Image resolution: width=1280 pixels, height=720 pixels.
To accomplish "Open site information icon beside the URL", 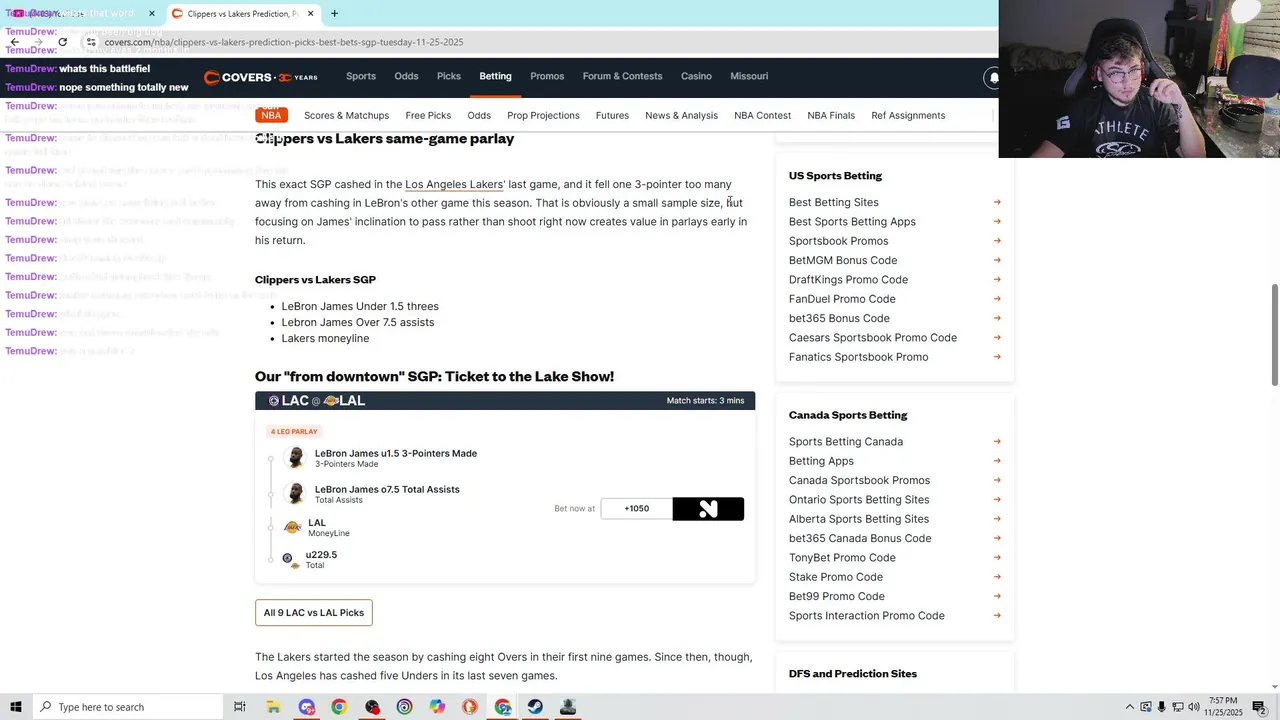I will coord(91,42).
